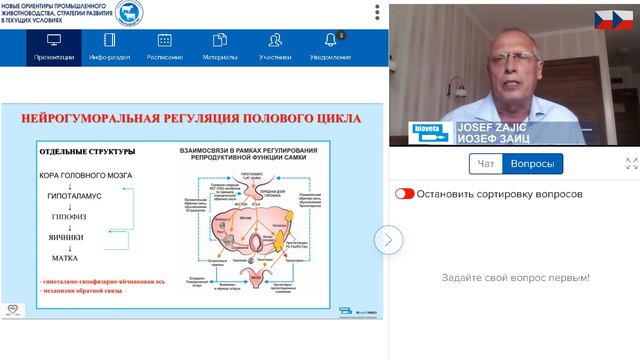The image size is (640, 360).
Task: Click the calendar schedule icon
Action: tap(164, 40)
